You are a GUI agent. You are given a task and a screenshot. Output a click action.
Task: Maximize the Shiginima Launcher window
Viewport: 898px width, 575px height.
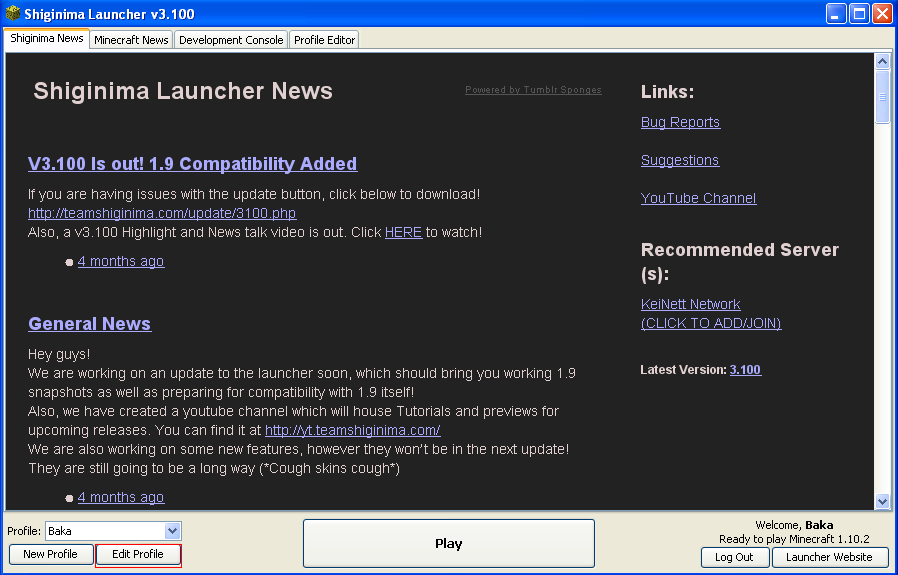pyautogui.click(x=859, y=14)
